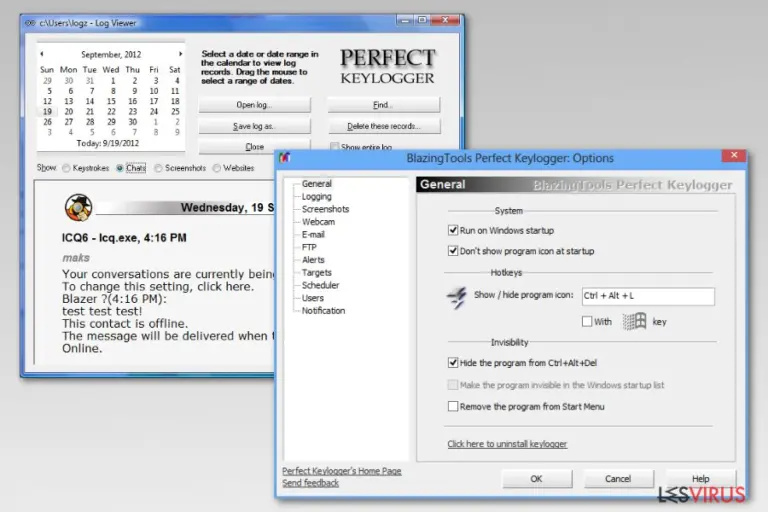
Task: Go to next month in Log Viewer calendar
Action: [180, 54]
